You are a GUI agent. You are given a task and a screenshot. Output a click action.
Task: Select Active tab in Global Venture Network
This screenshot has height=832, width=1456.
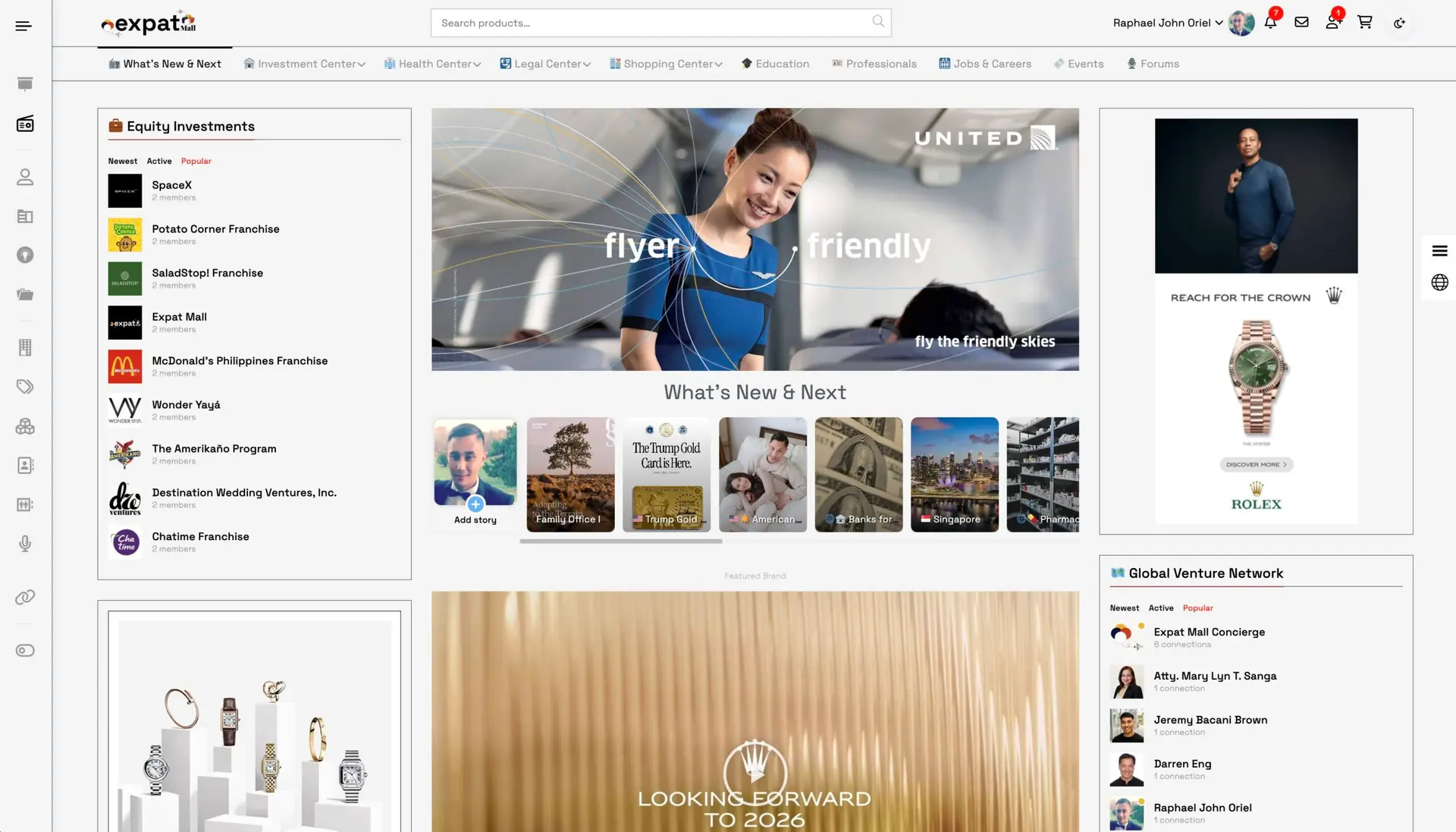[x=1161, y=608]
